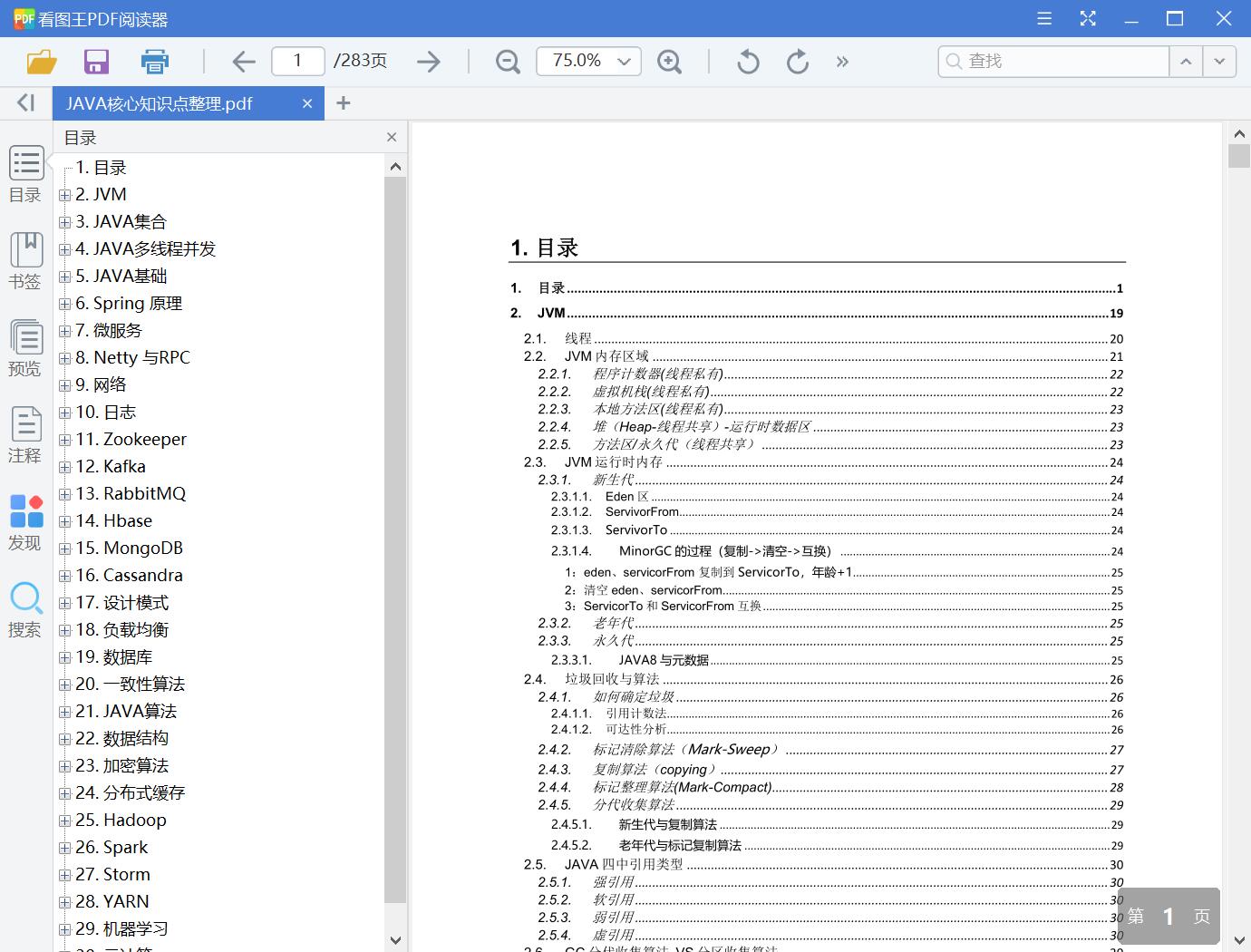This screenshot has width=1251, height=952.
Task: Follow the 2. JVM table of contents link
Action: click(x=817, y=313)
